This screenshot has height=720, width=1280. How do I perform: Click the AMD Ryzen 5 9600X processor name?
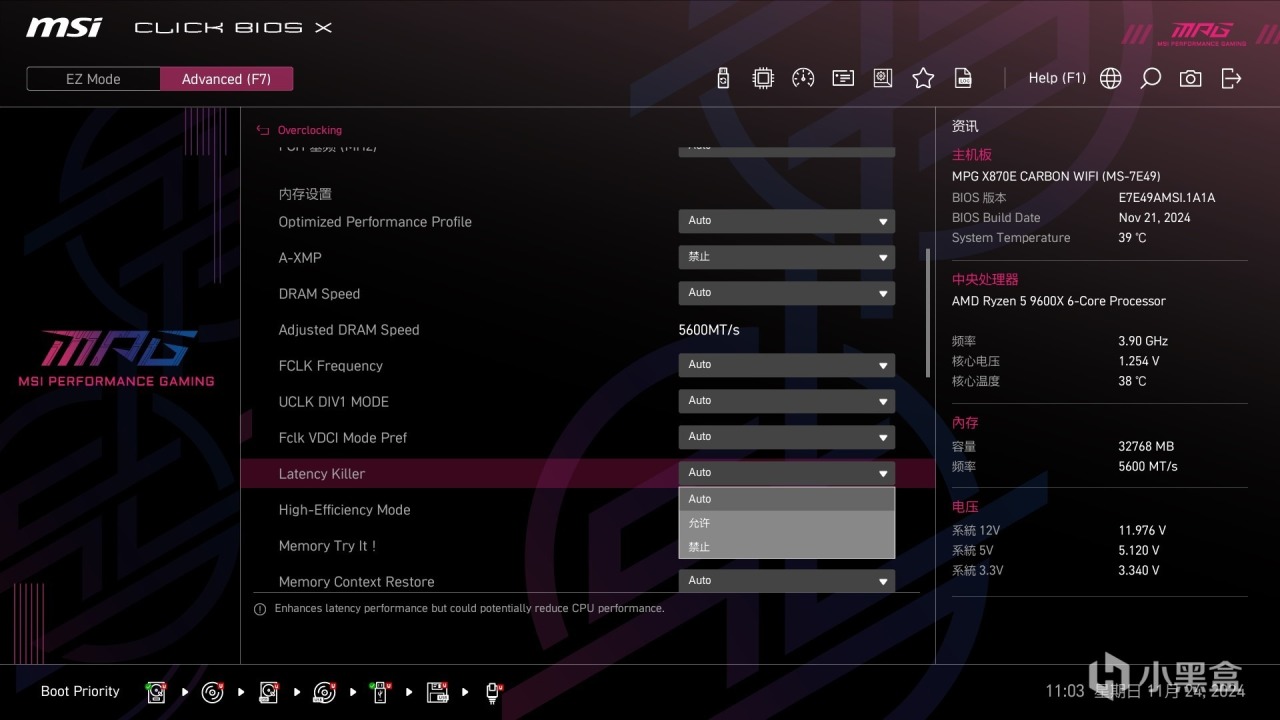pyautogui.click(x=1059, y=301)
